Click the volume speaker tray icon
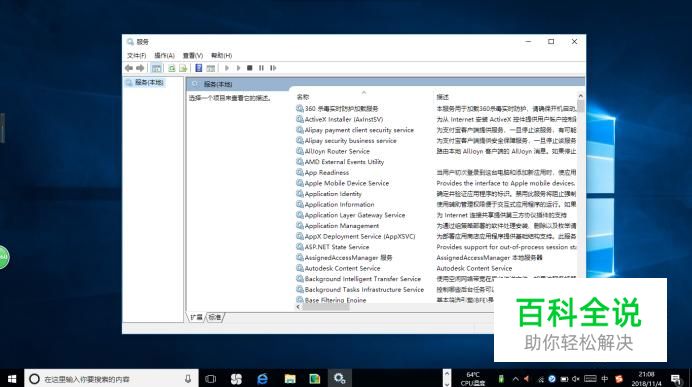Screen dimensions: 692x387 point(576,379)
